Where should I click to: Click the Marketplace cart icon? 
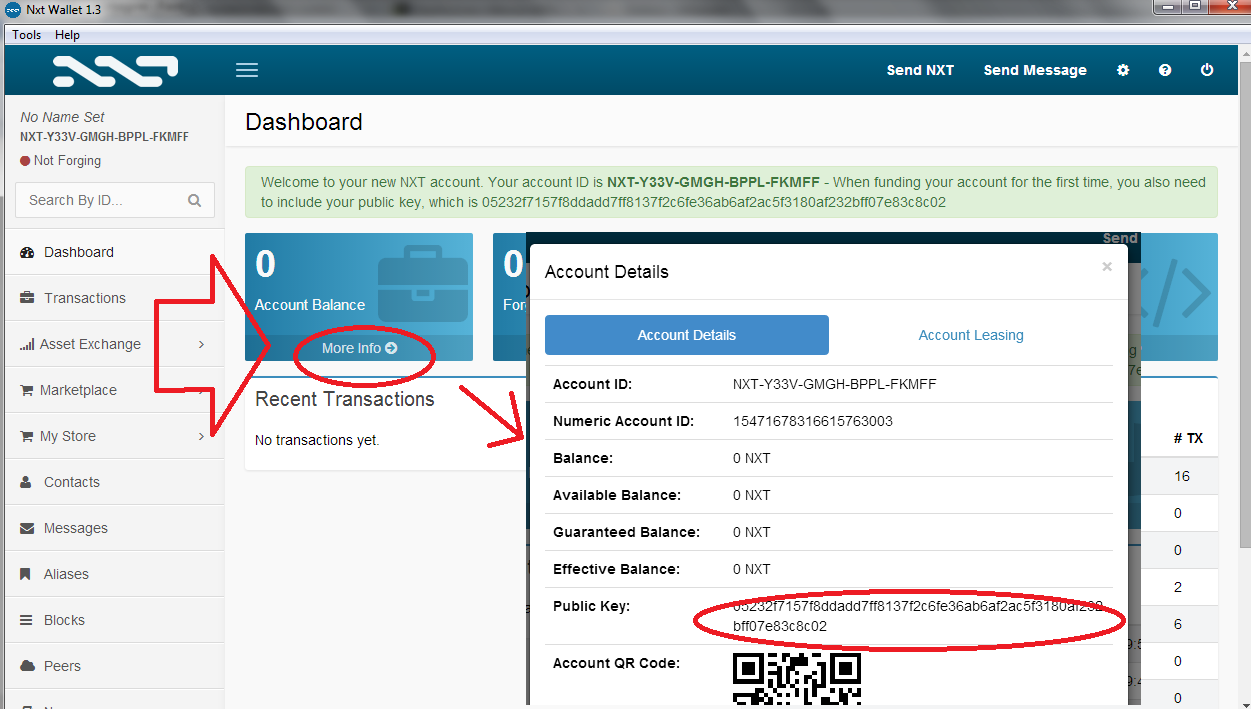tap(27, 390)
